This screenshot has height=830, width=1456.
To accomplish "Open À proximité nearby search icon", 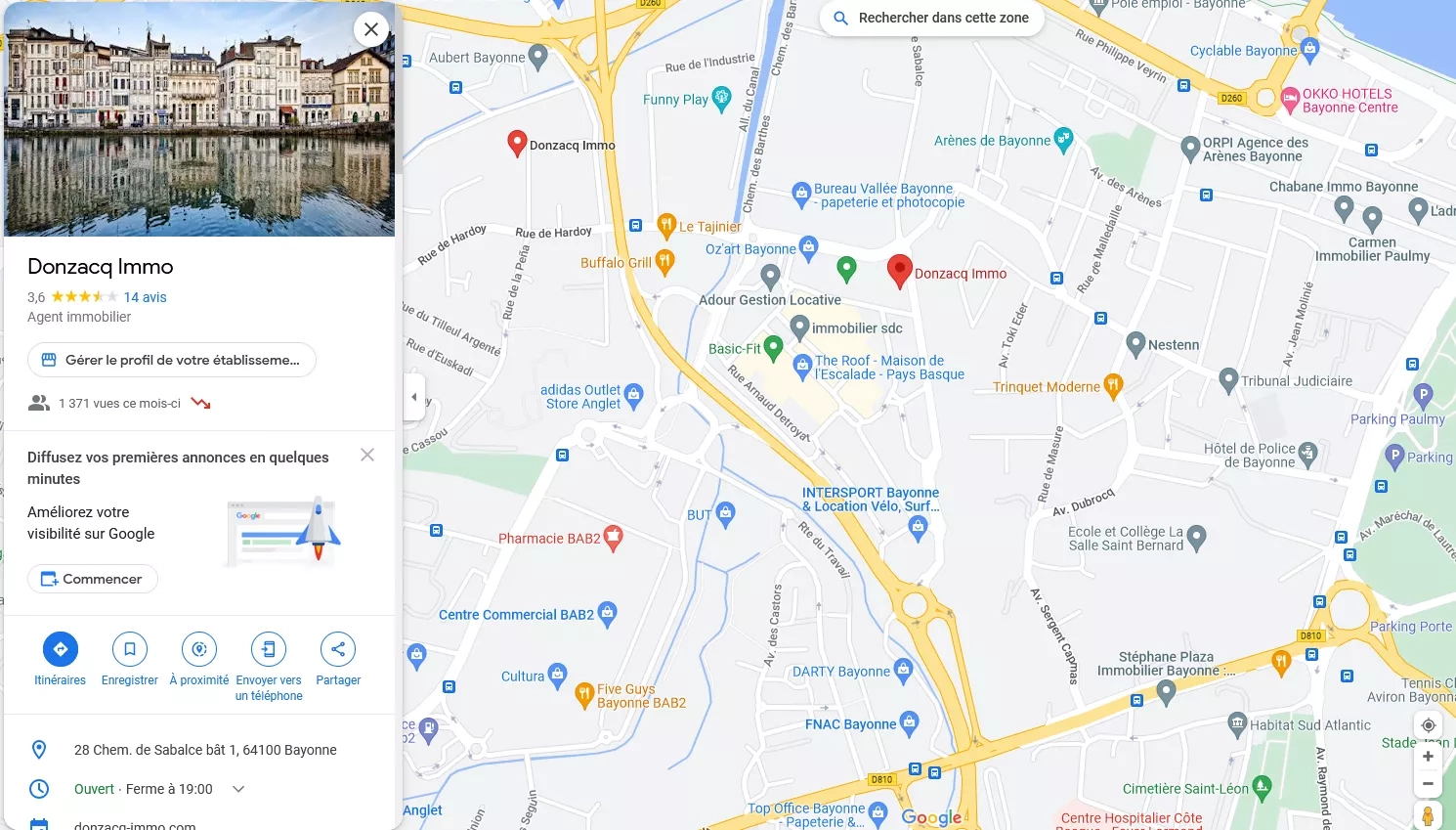I will pyautogui.click(x=199, y=649).
